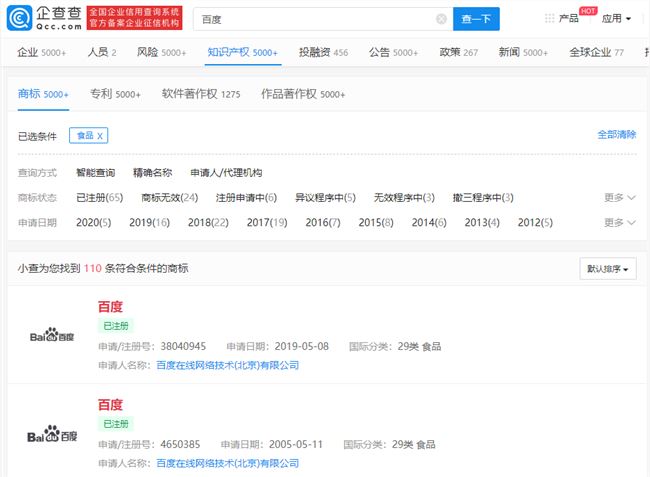Open the 软件著作权 1275 sub-tab
650x477 pixels.
[x=201, y=94]
